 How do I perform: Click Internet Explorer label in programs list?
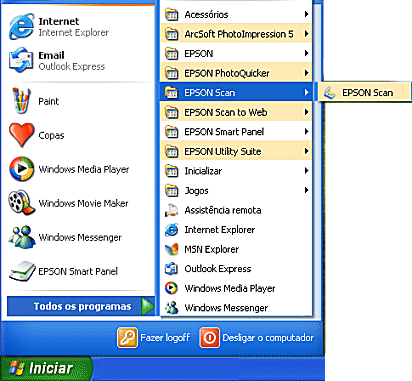point(220,230)
